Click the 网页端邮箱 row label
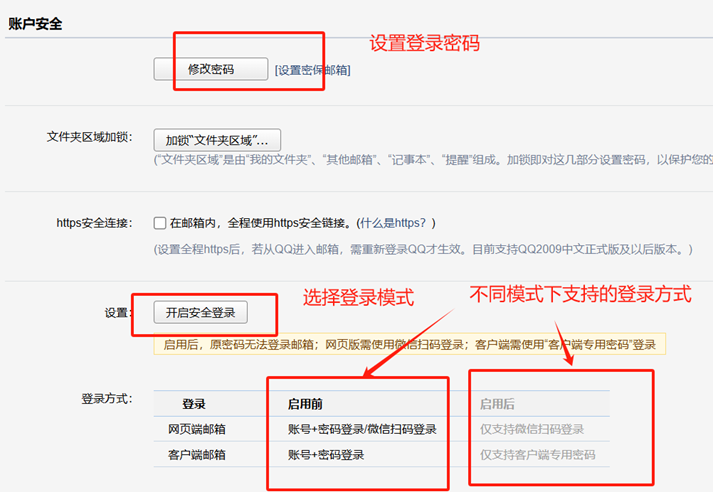 coord(197,429)
